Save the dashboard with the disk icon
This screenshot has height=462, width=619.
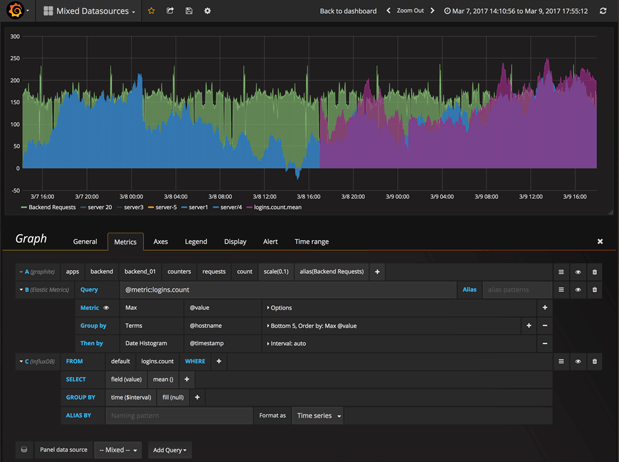click(189, 11)
